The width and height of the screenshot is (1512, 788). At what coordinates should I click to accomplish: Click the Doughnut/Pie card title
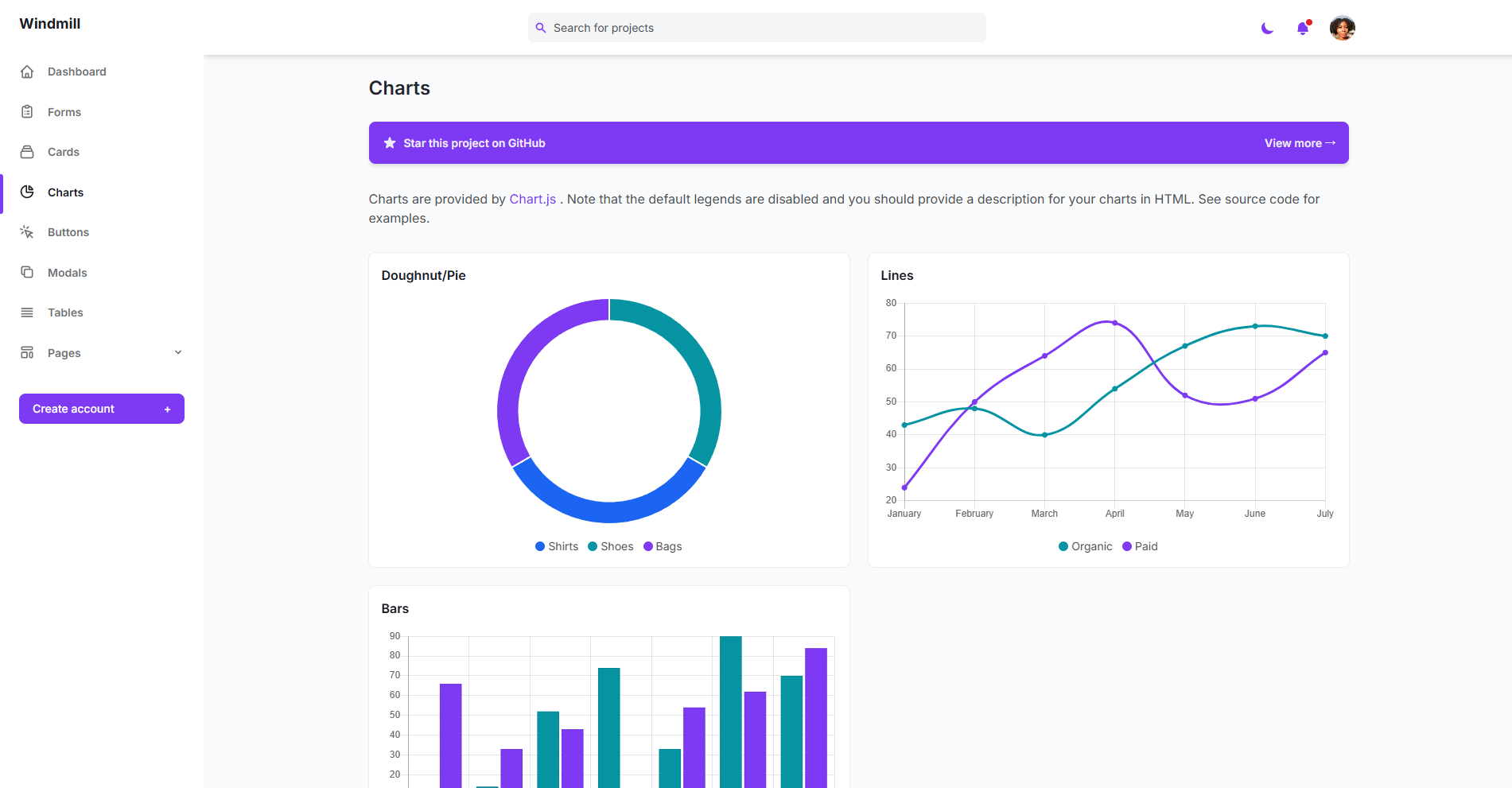click(x=424, y=275)
